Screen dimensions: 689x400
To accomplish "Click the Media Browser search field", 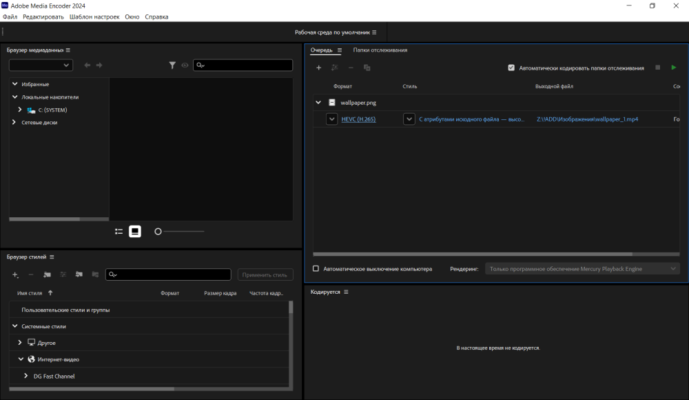I will (x=243, y=65).
